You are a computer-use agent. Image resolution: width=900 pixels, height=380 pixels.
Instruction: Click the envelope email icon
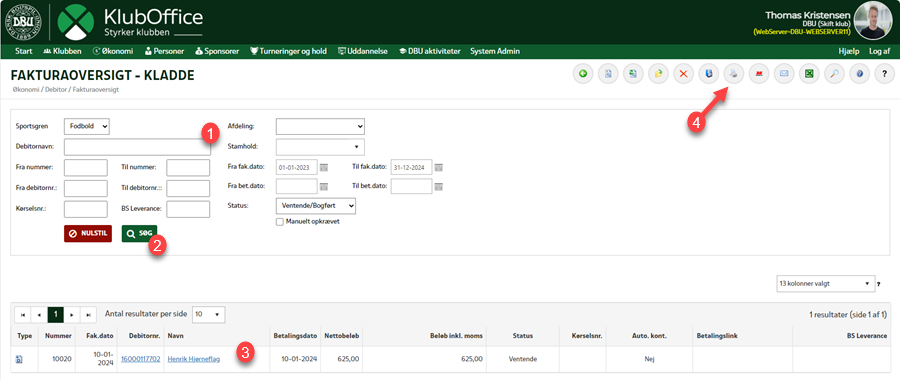point(784,74)
